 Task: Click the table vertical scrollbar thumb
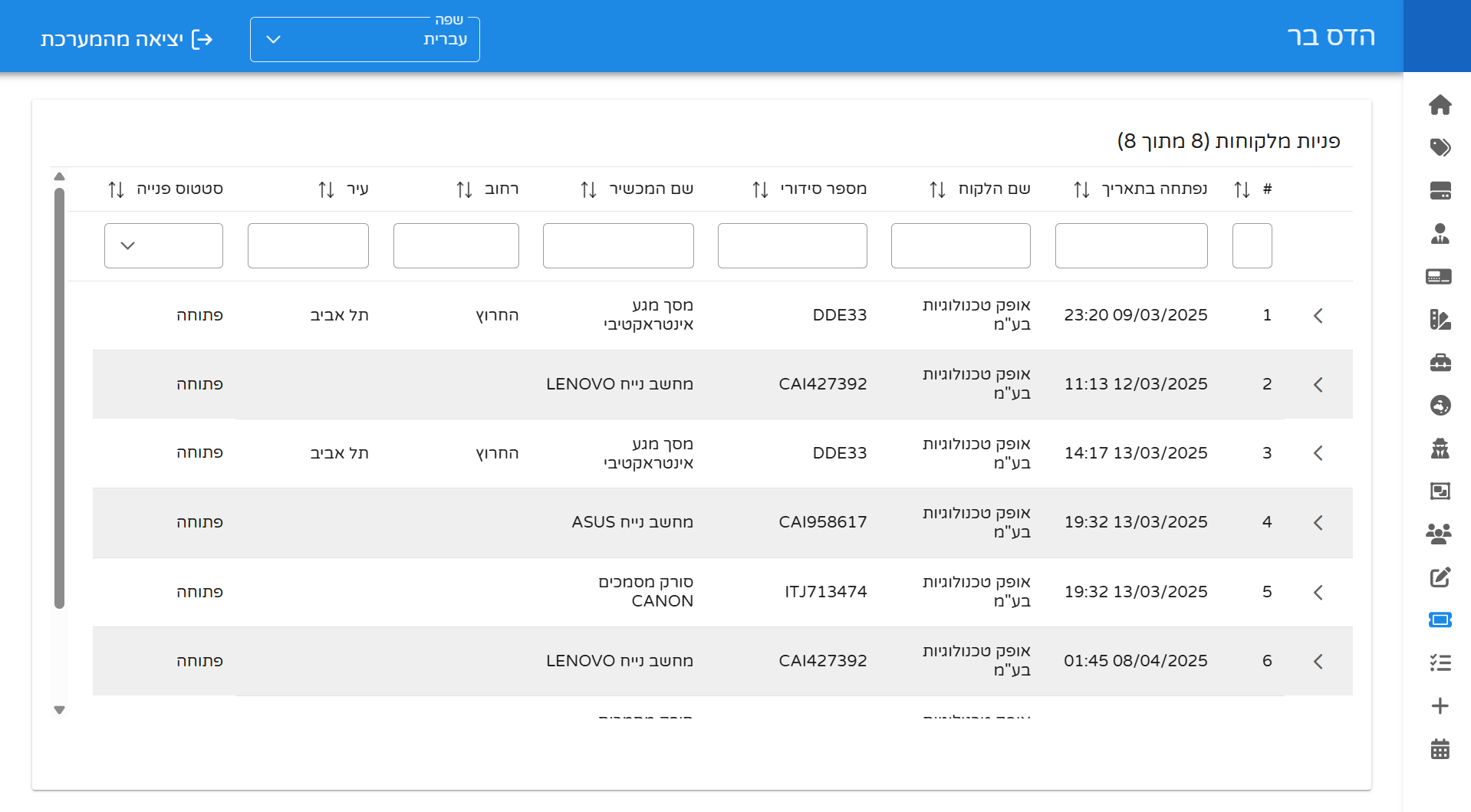[x=59, y=399]
